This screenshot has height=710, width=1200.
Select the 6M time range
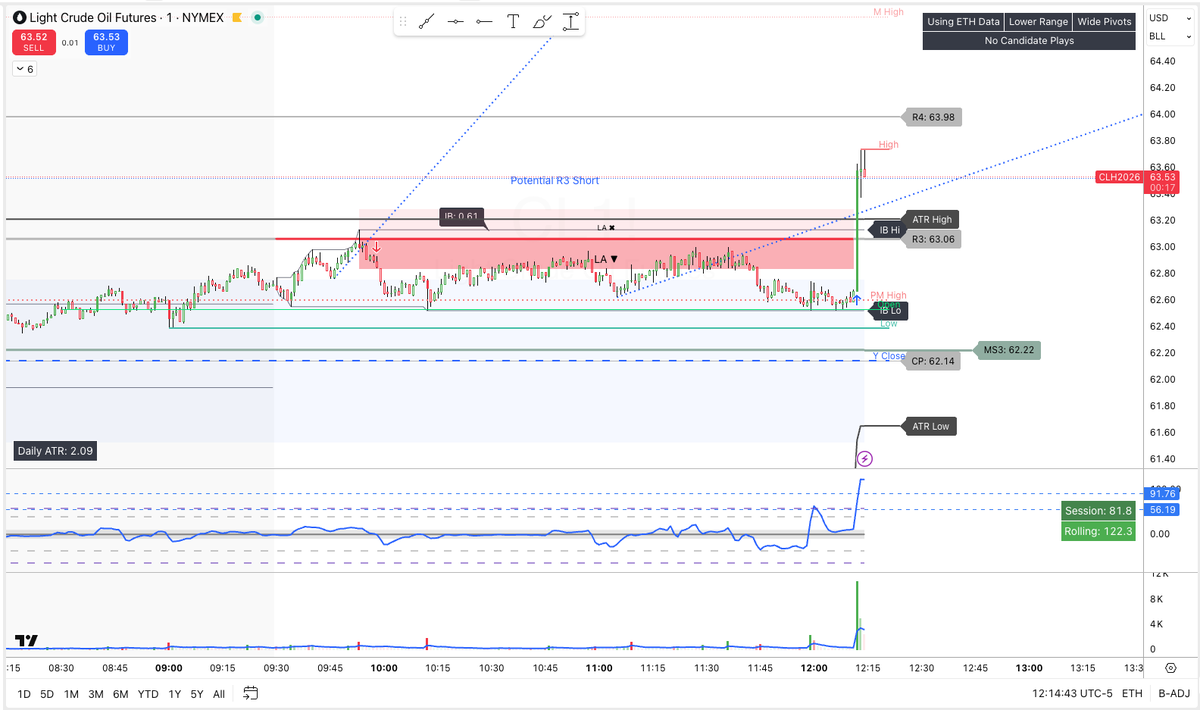[x=120, y=693]
